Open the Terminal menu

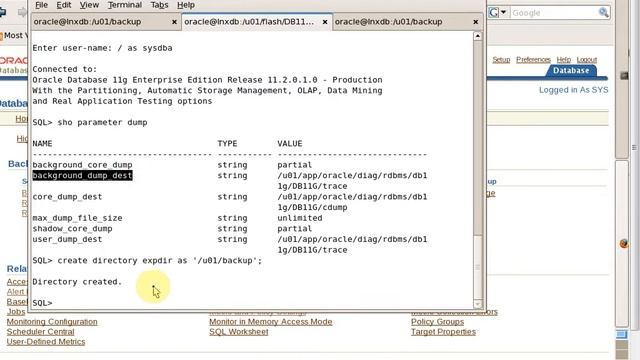tap(124, 5)
